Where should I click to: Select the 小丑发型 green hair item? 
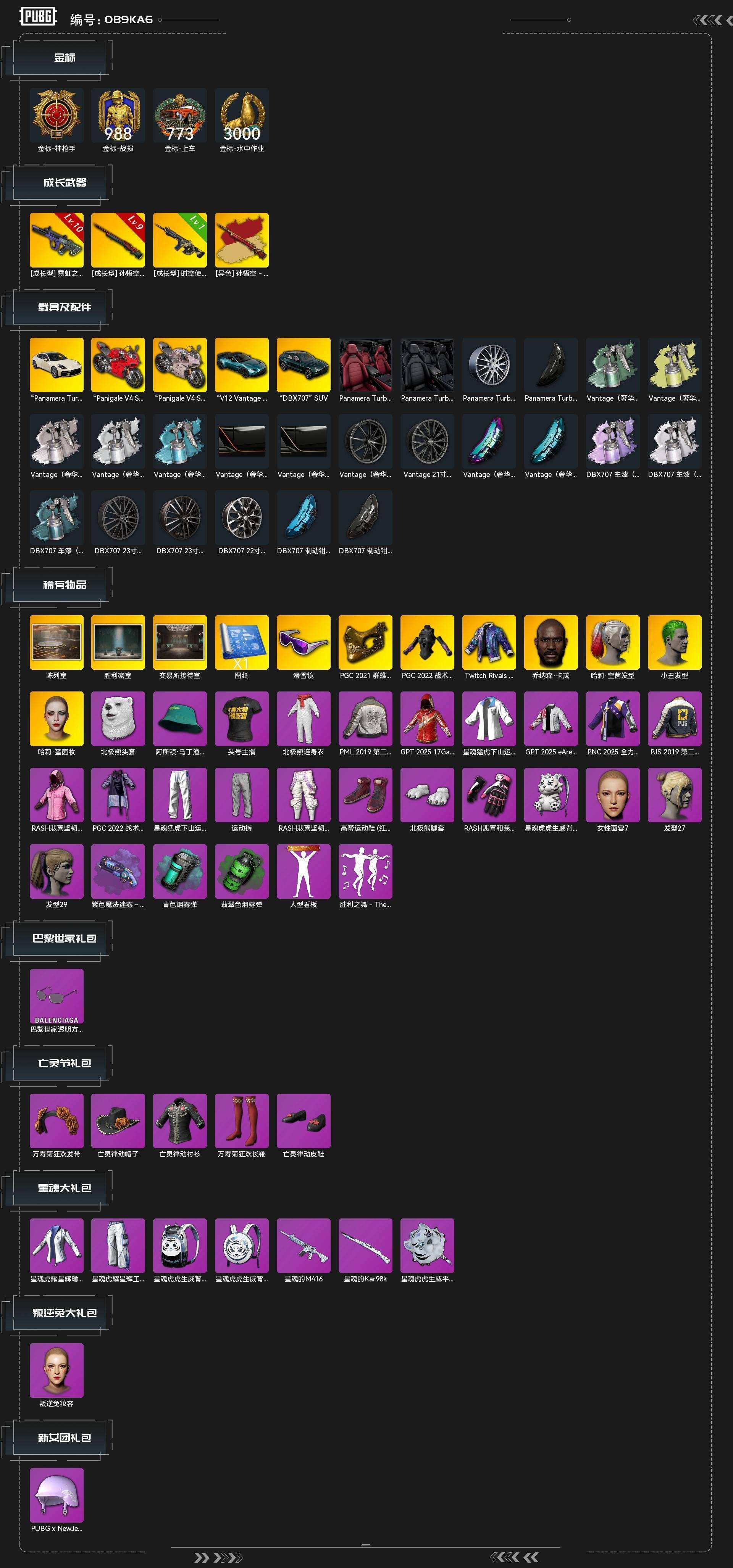[x=675, y=642]
